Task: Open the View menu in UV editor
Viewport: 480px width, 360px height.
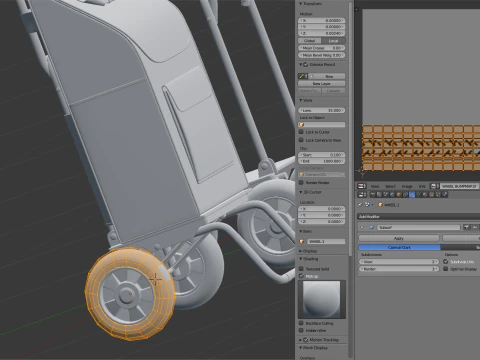Action: [375, 186]
